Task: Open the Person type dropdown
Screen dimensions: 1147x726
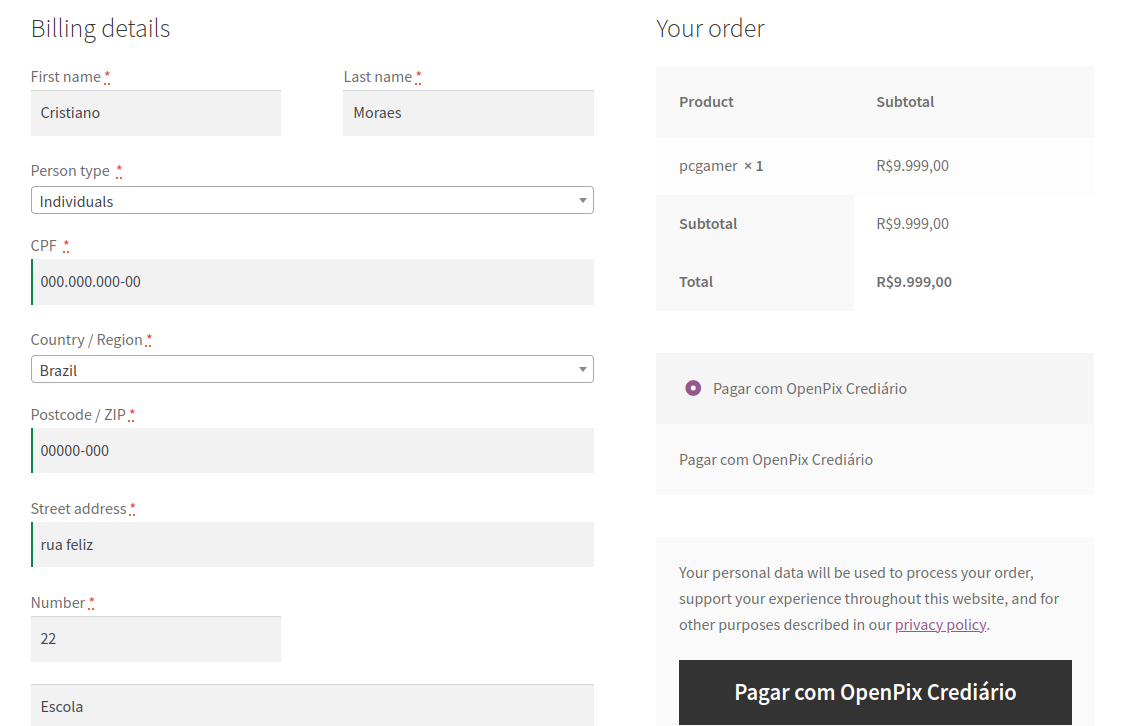Action: tap(312, 200)
